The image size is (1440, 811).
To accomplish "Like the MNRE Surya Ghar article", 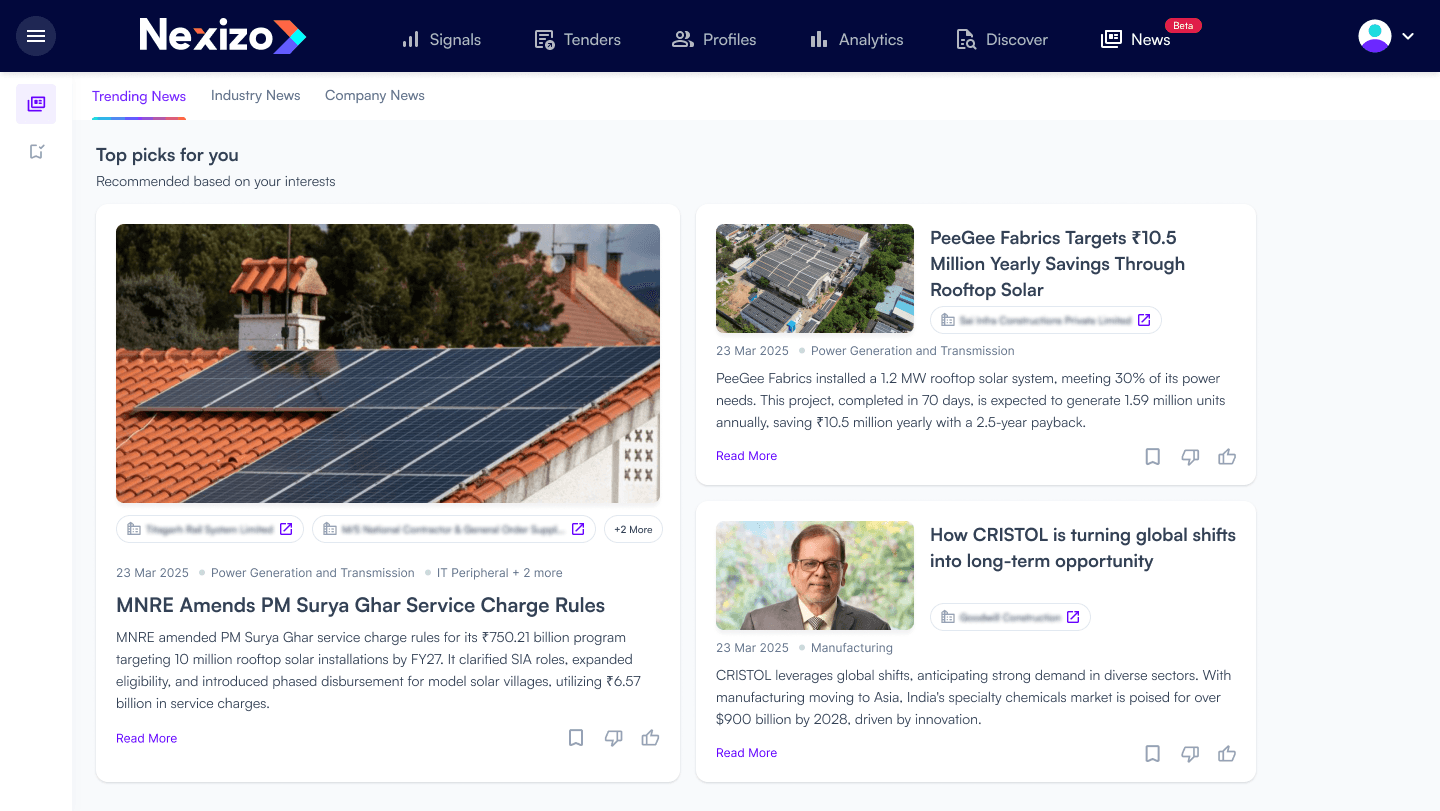I will (651, 738).
